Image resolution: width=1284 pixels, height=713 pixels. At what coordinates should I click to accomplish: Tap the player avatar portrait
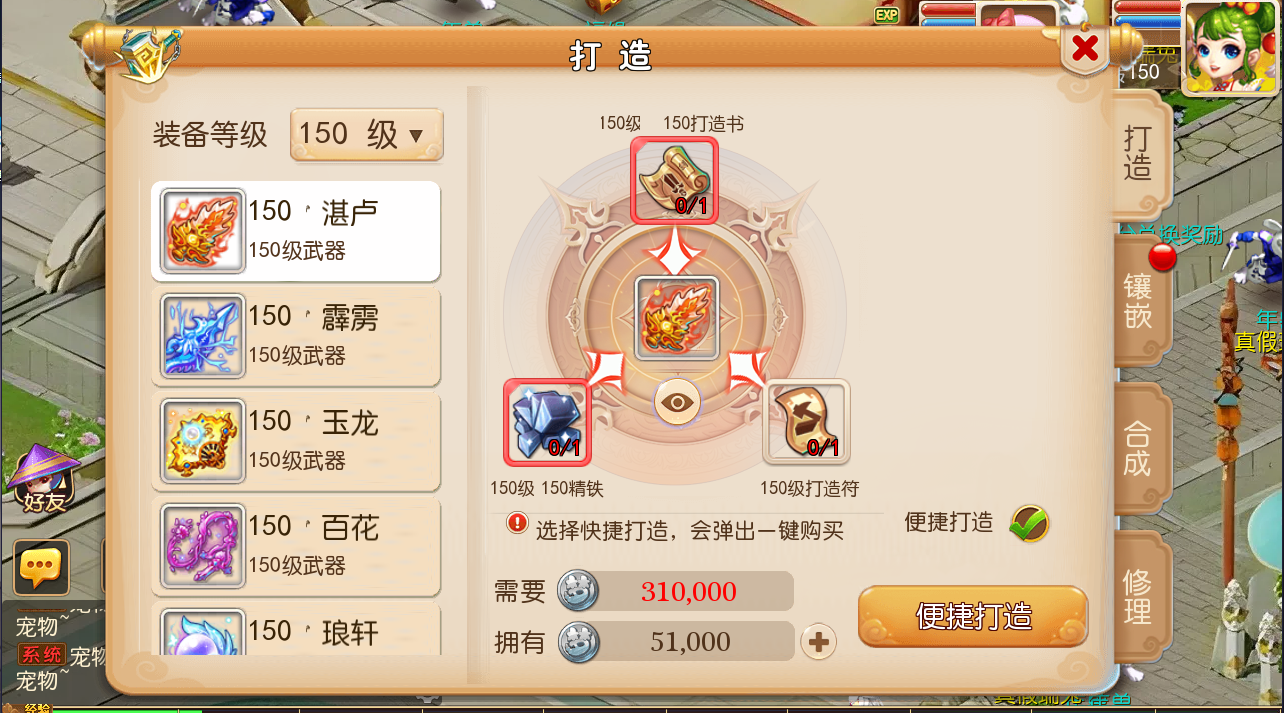(x=1231, y=46)
